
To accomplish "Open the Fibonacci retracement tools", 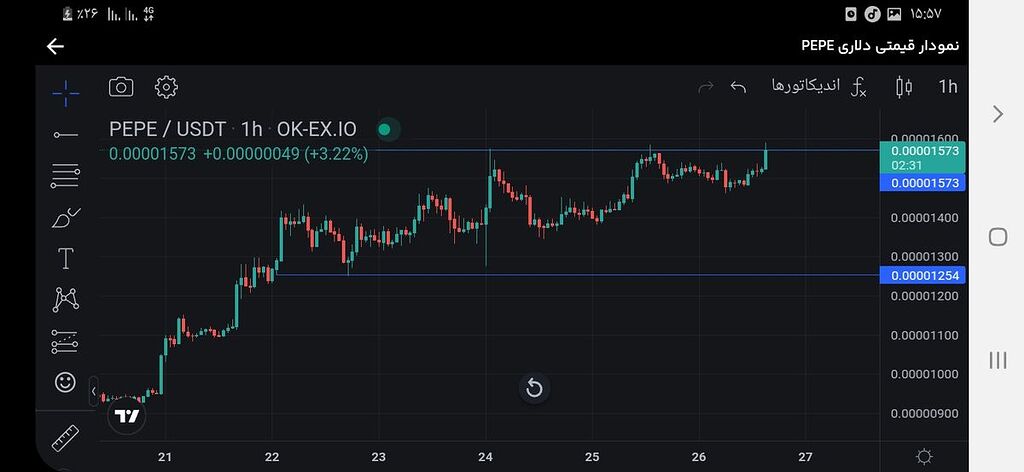I will [65, 176].
